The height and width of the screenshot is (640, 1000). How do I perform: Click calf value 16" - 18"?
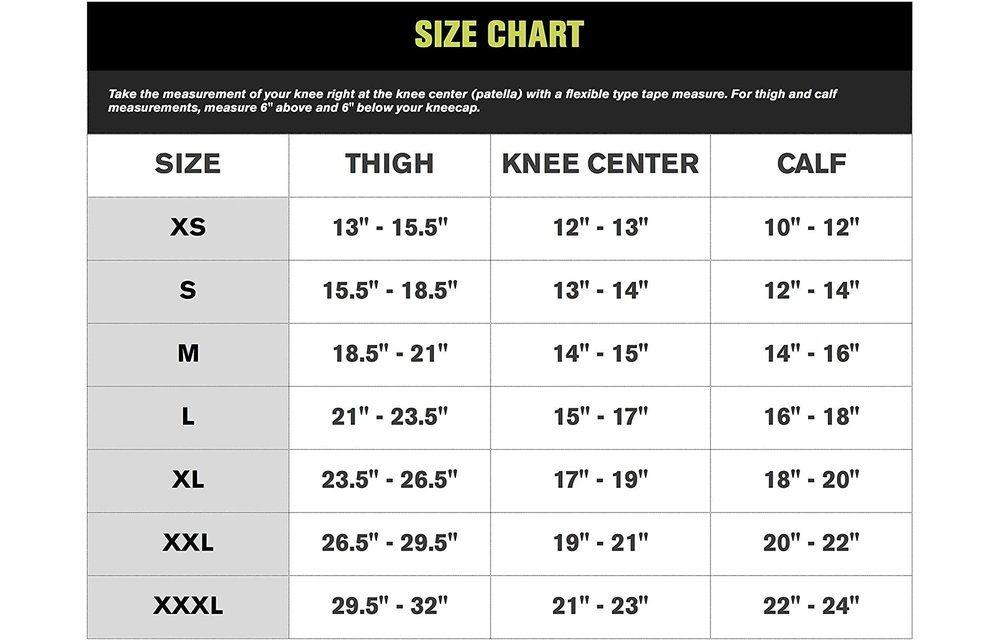pyautogui.click(x=811, y=417)
